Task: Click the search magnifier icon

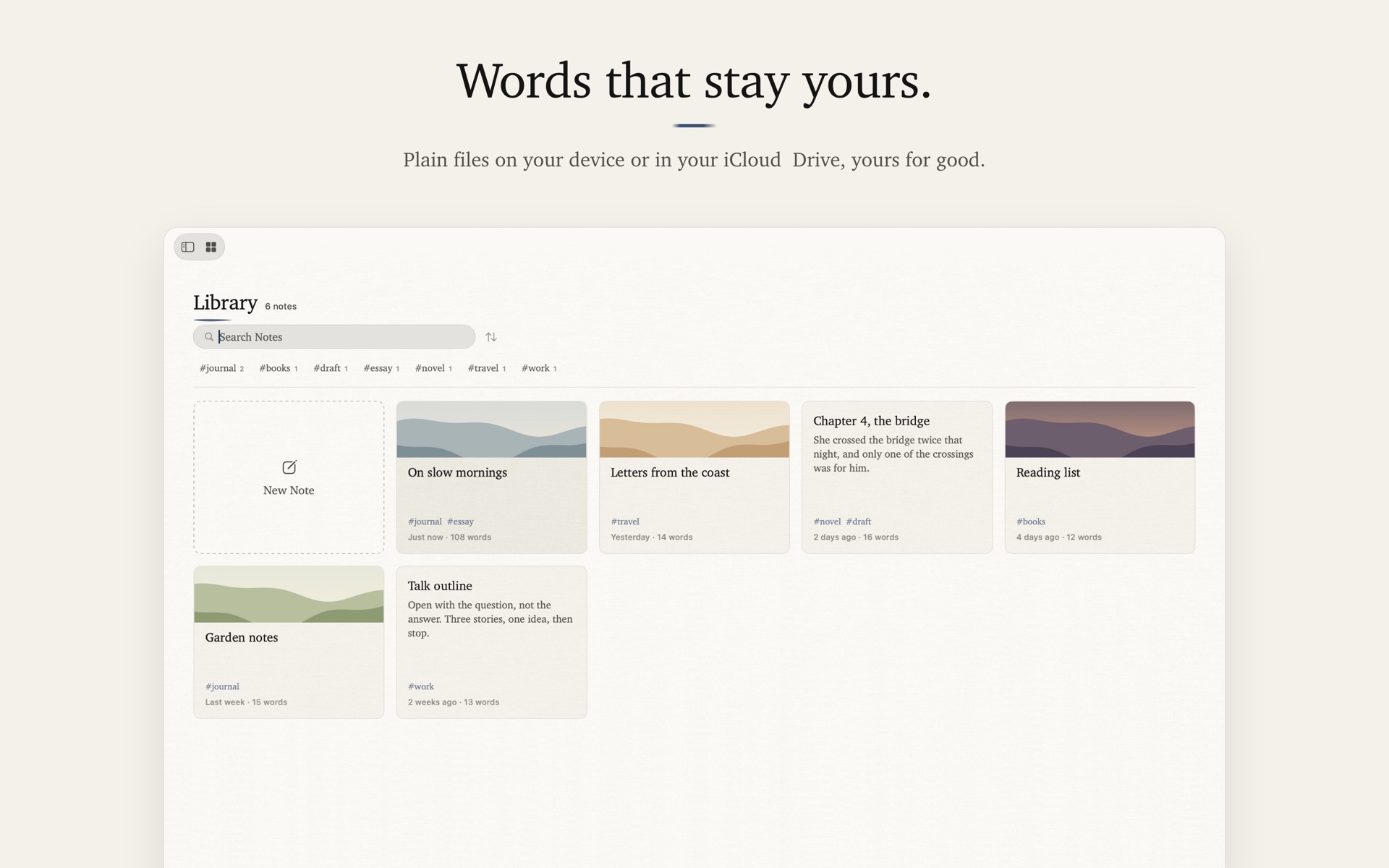Action: click(x=209, y=337)
